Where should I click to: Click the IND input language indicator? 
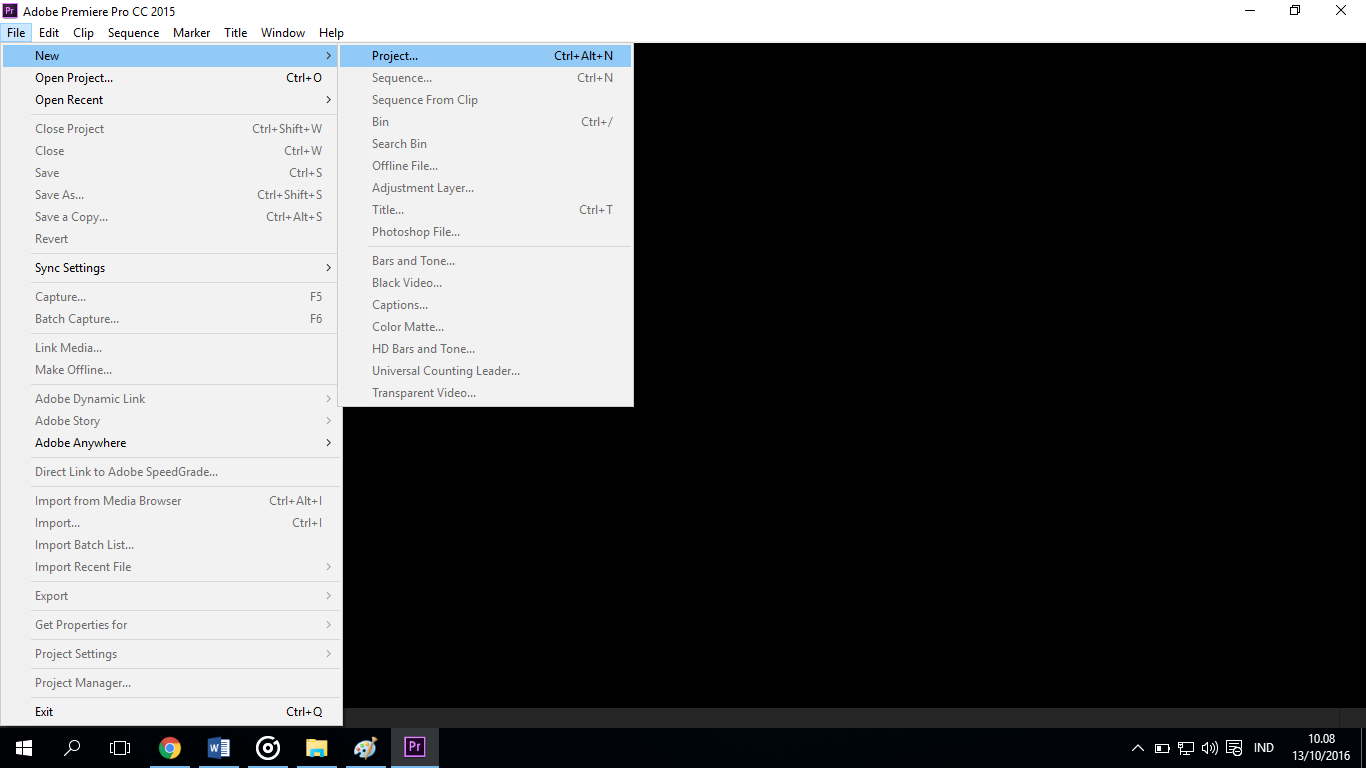1264,748
